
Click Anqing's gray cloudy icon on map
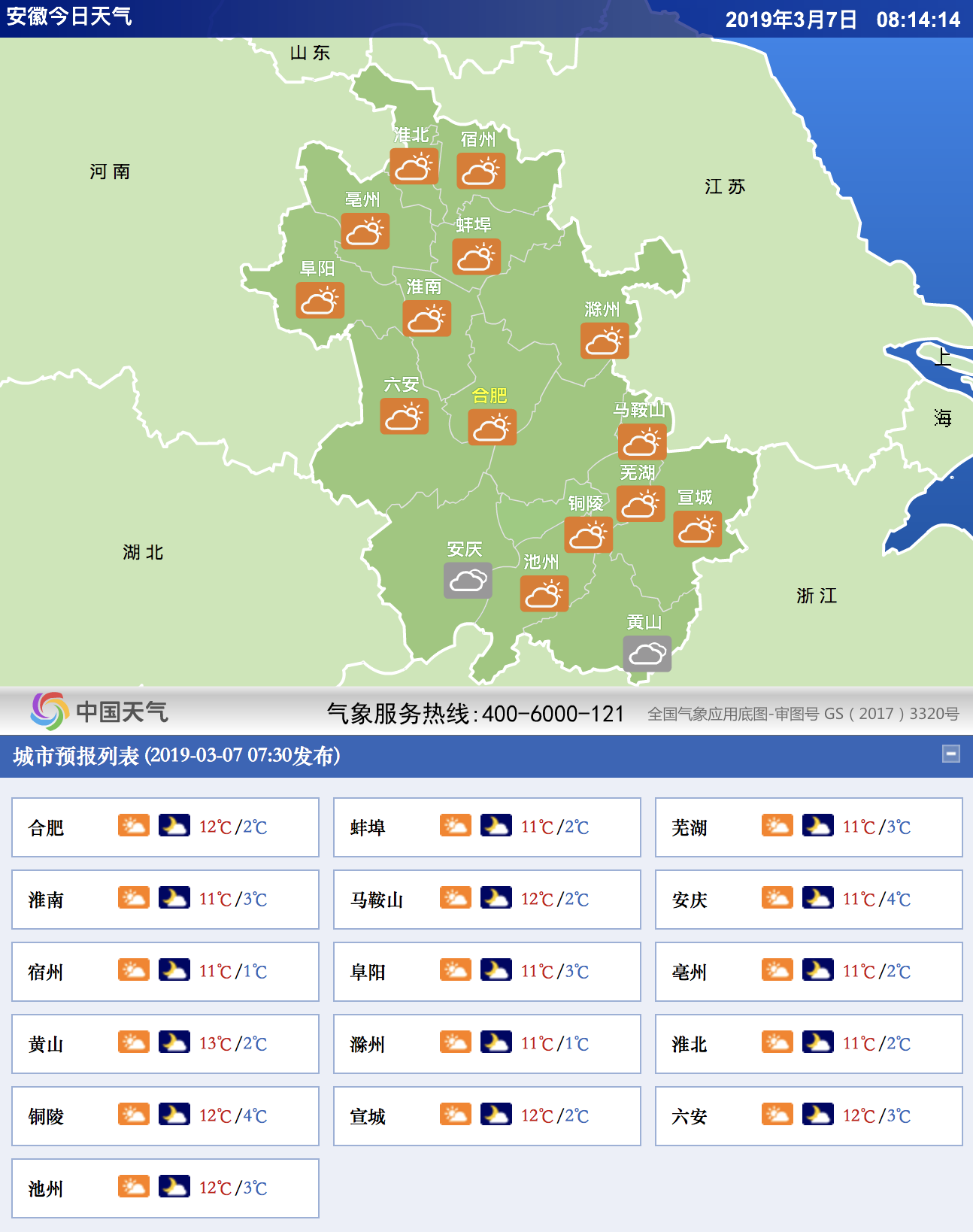click(468, 581)
